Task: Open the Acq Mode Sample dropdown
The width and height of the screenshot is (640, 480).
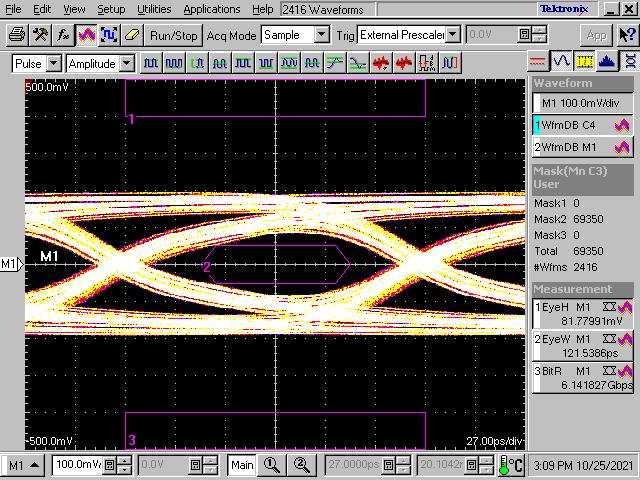Action: 295,34
